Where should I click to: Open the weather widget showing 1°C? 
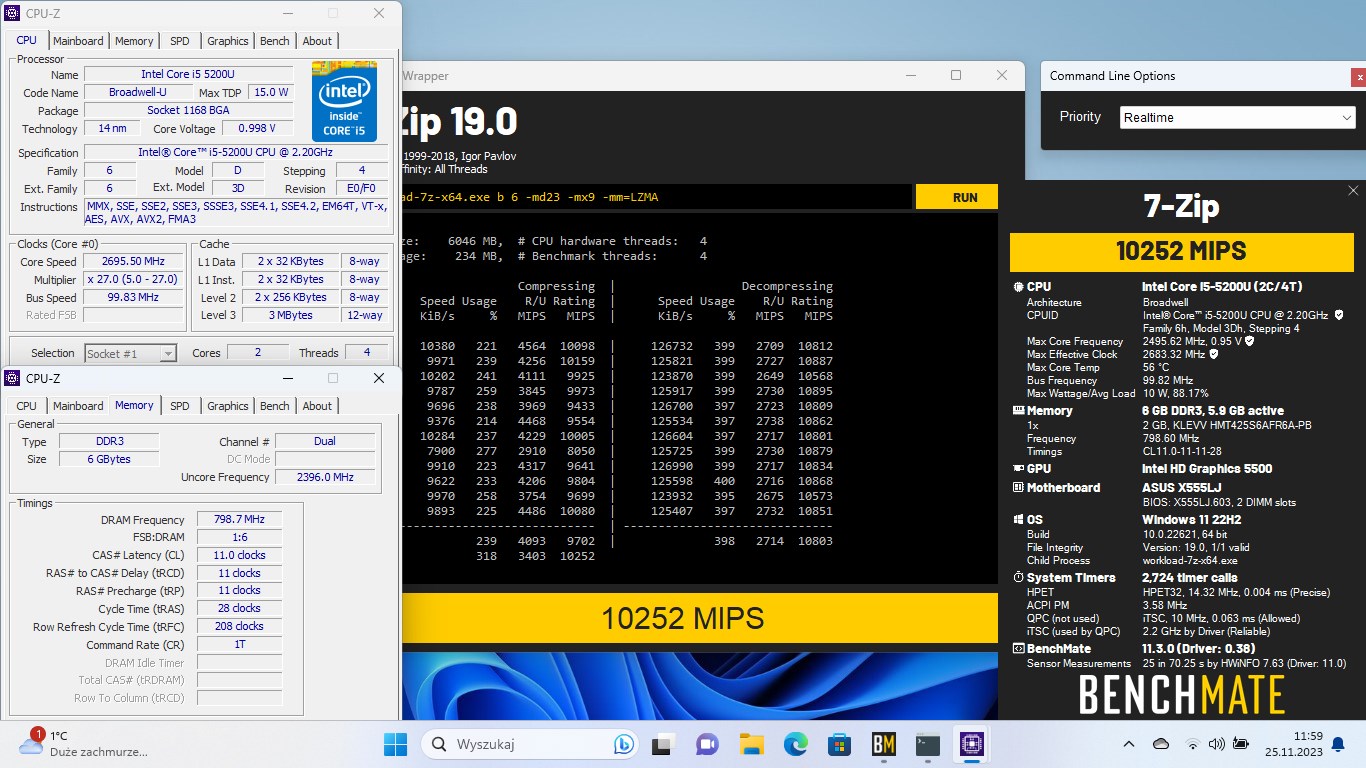click(x=82, y=744)
